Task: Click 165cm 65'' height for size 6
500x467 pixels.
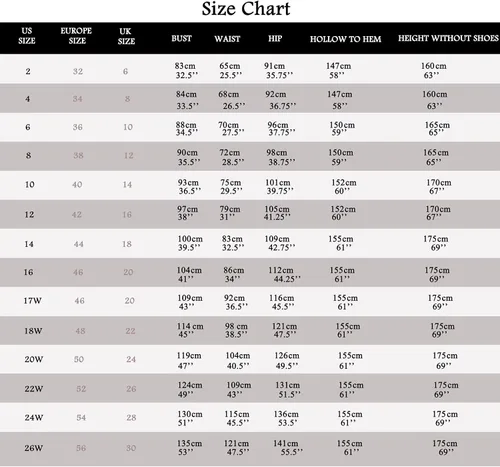Action: point(437,129)
